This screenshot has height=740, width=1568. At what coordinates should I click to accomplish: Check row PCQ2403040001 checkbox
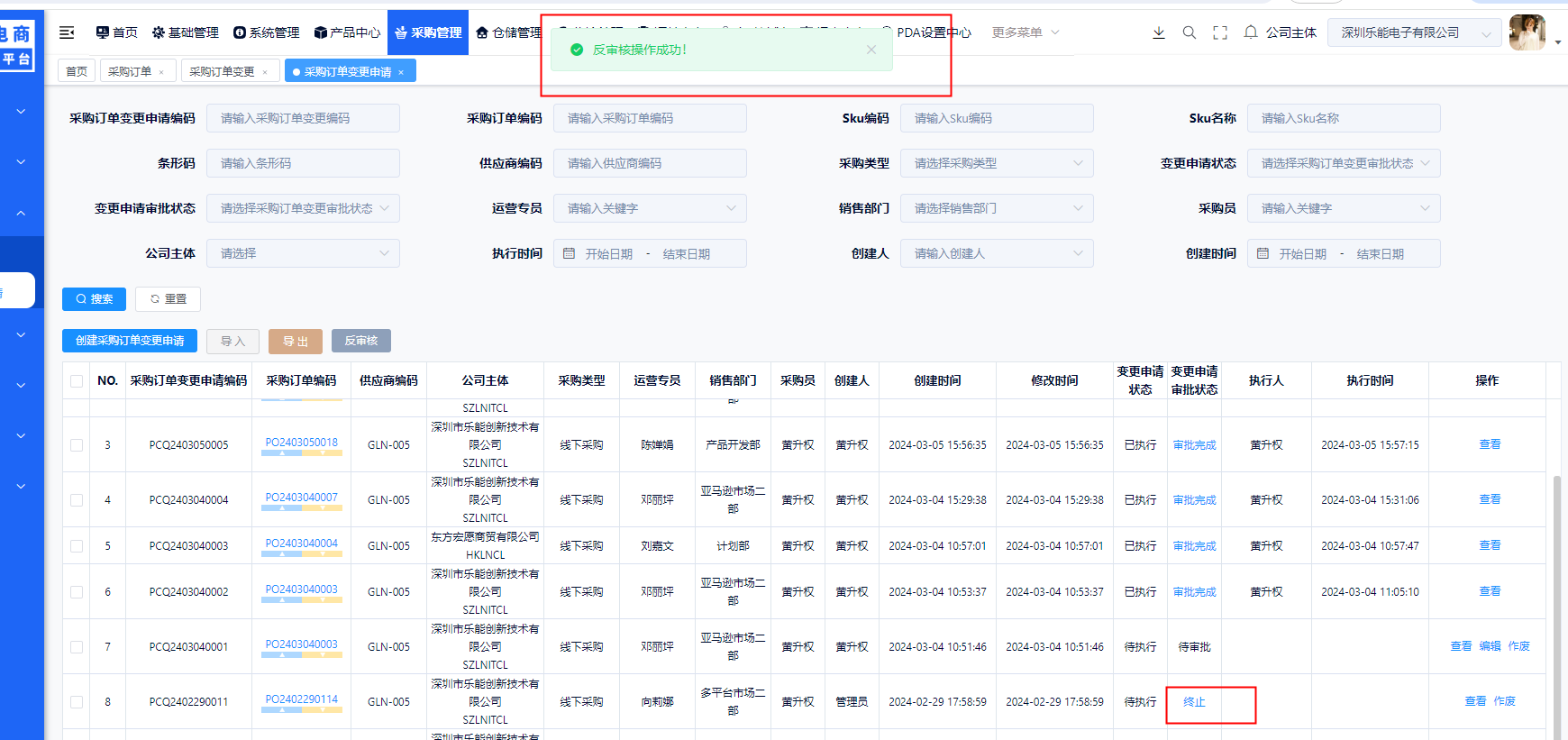[x=77, y=647]
